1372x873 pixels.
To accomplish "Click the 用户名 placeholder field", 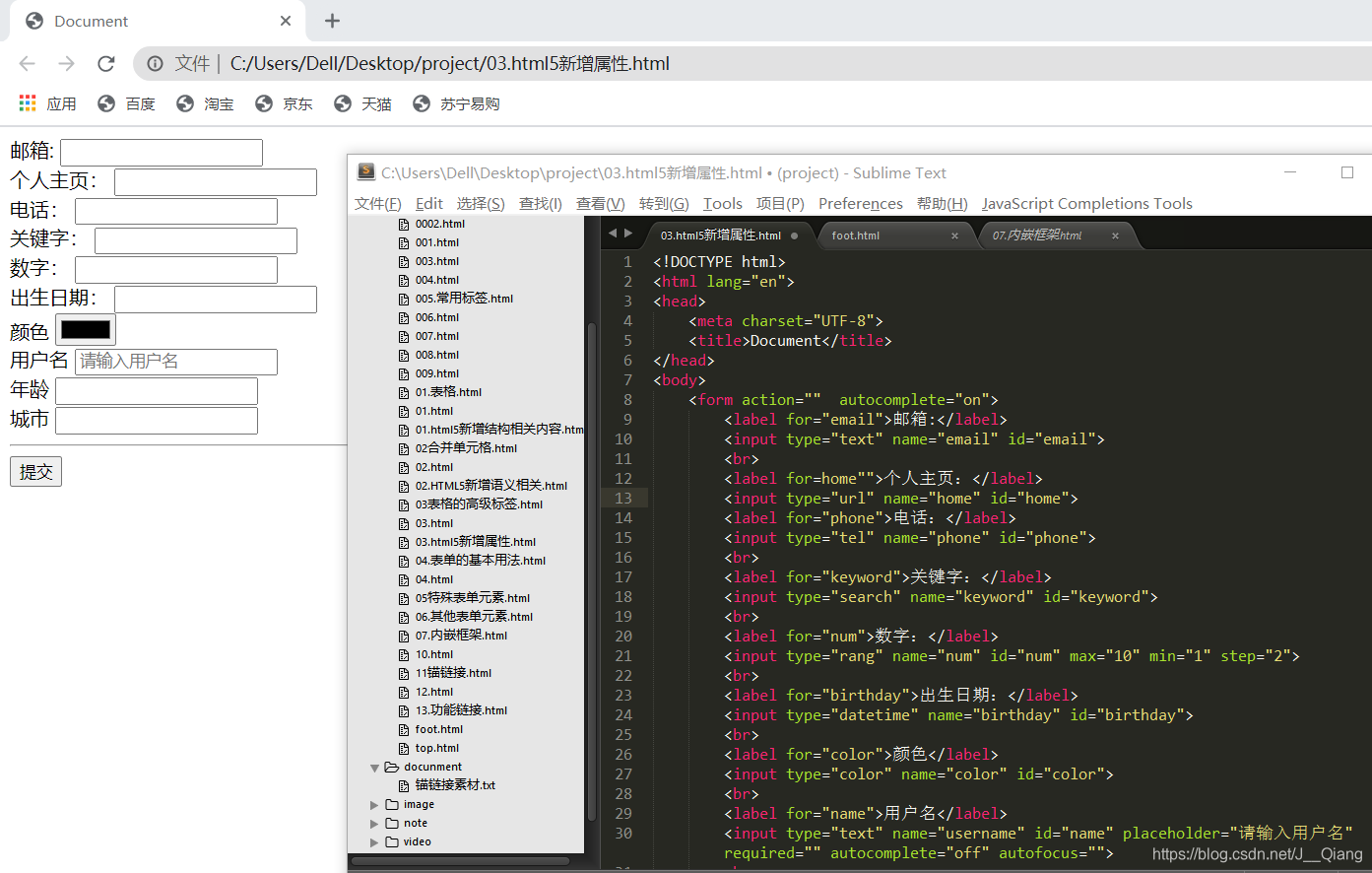I will coord(176,362).
